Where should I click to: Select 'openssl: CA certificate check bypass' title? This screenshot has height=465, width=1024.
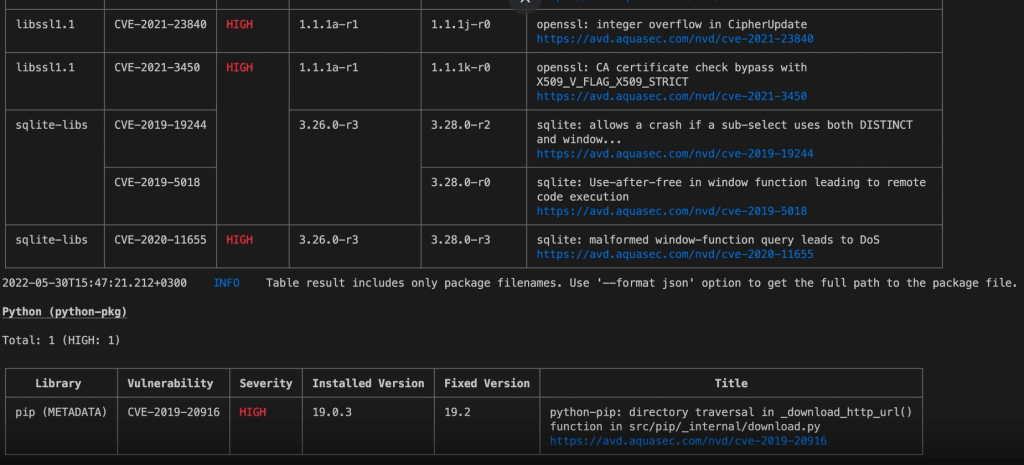click(671, 75)
